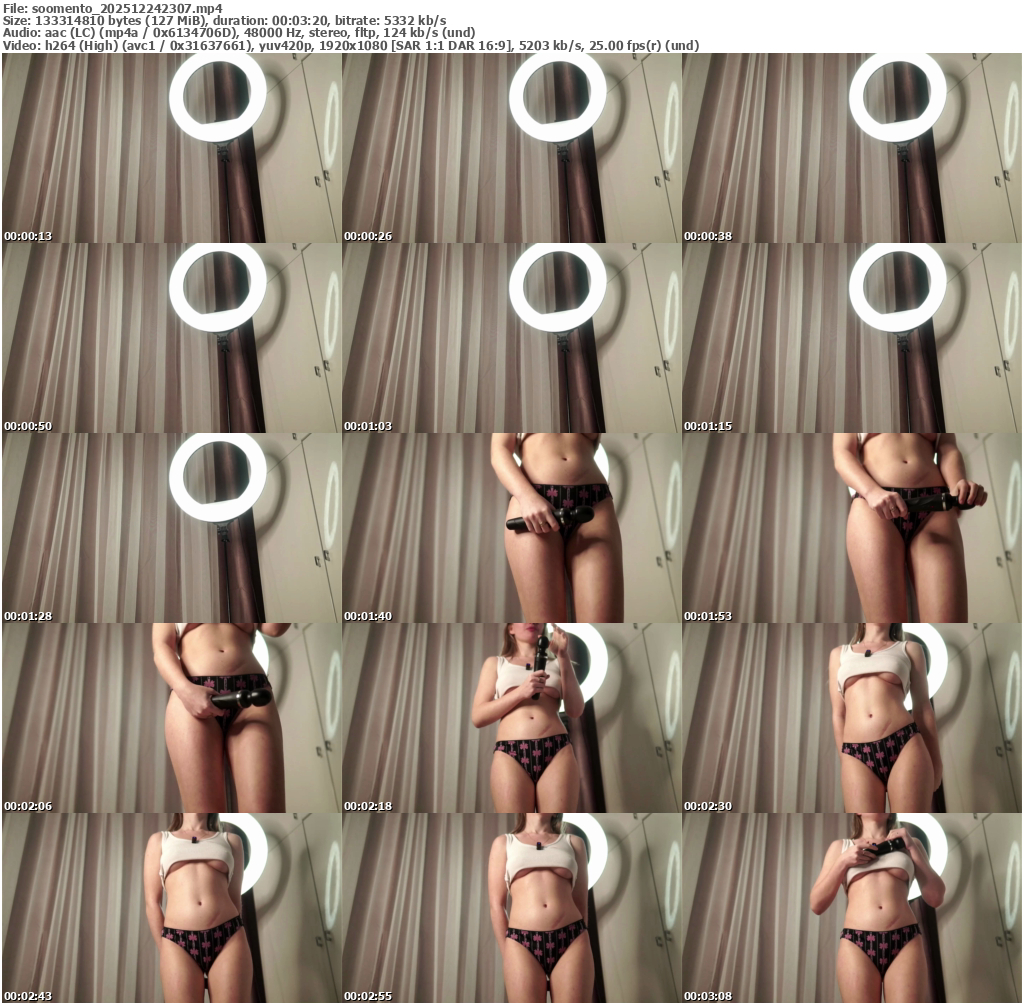Click the 'Video: h264 (High)' info line
This screenshot has height=1003, width=1024.
tap(351, 45)
